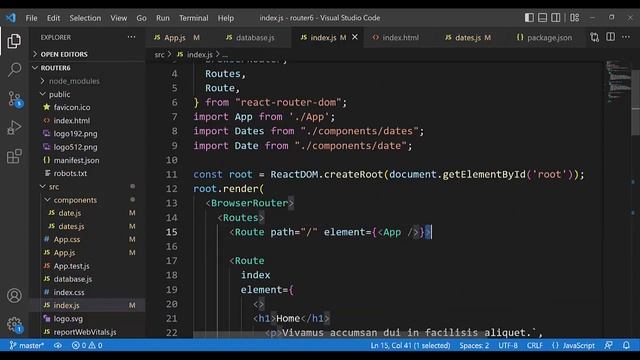This screenshot has width=640, height=360.
Task: Open Run and Debug view
Action: pos(14,128)
